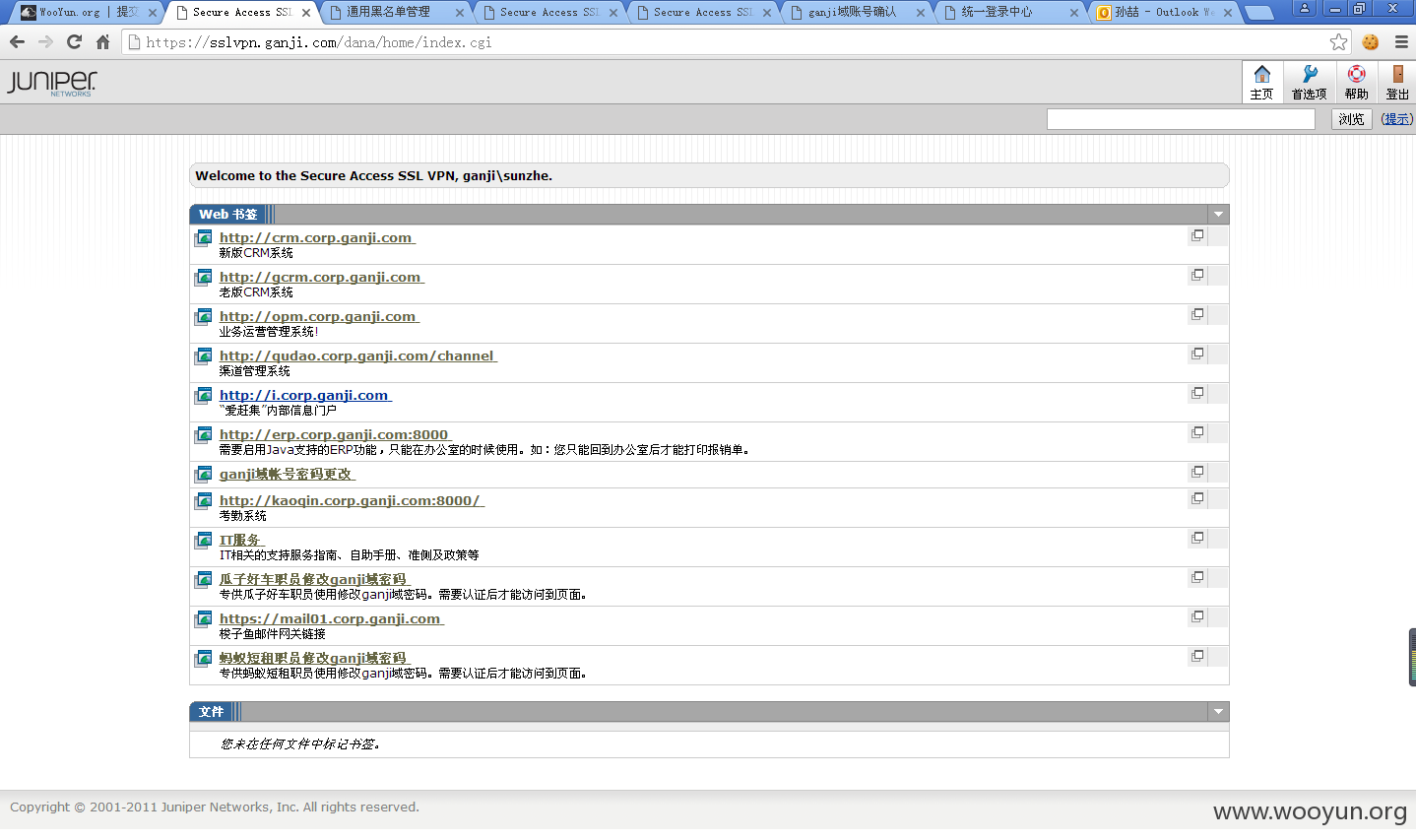
Task: Open http://opm.corp.ganji.com link
Action: click(318, 316)
